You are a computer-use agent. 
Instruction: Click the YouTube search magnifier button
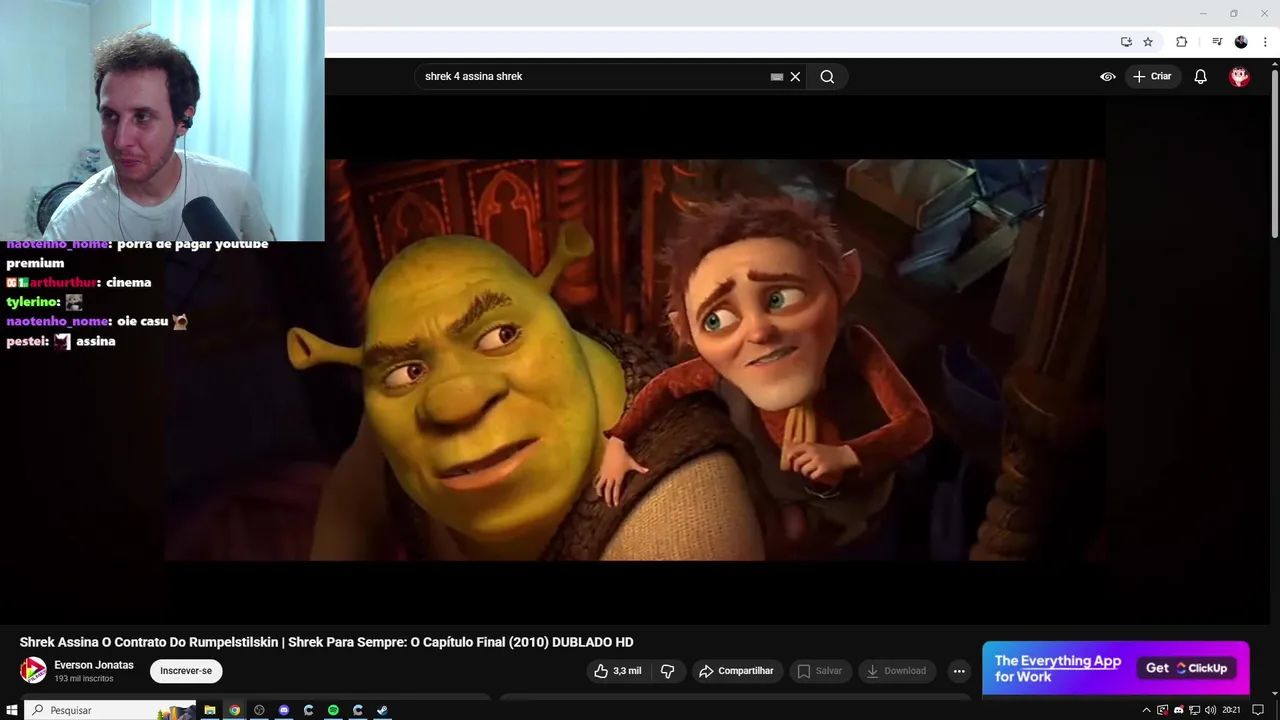[x=827, y=77]
